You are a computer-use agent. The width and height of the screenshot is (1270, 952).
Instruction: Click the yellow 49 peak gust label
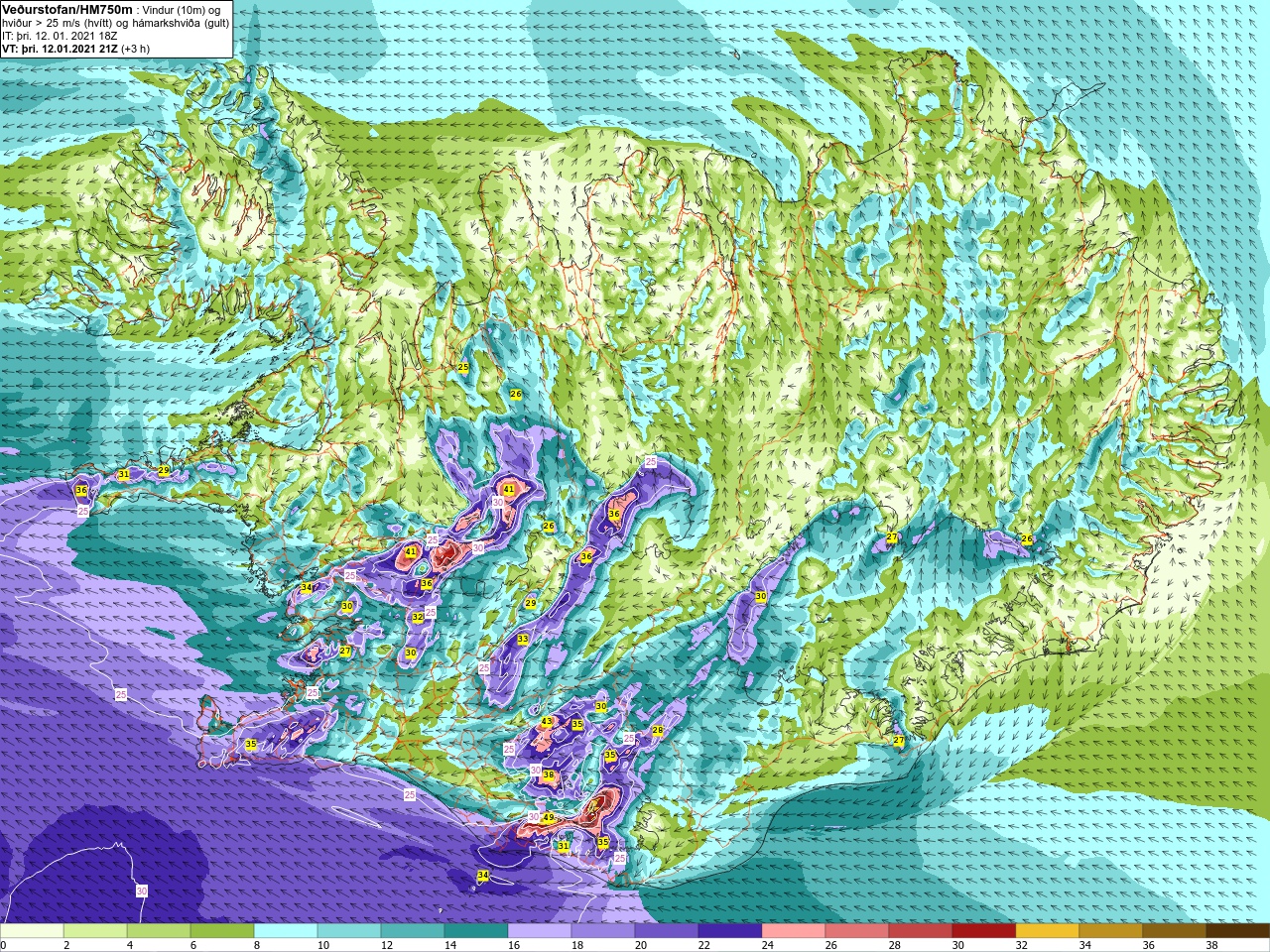[x=549, y=818]
